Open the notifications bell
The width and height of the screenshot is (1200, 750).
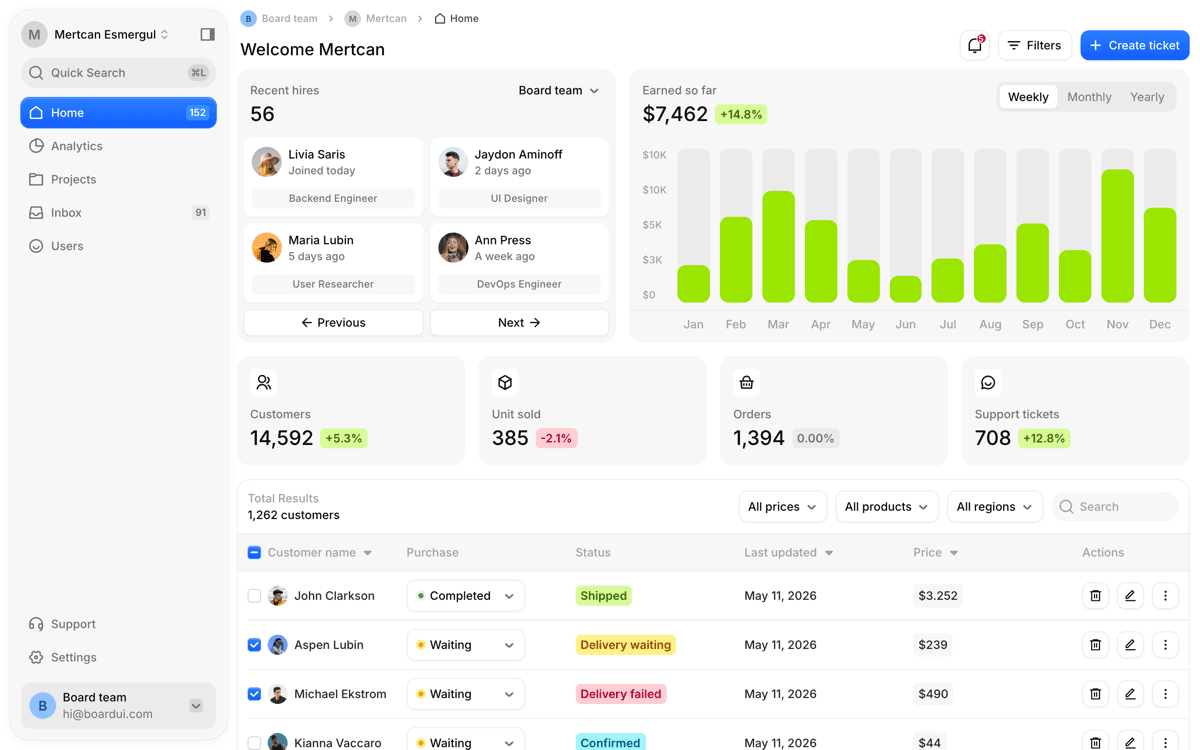point(975,45)
